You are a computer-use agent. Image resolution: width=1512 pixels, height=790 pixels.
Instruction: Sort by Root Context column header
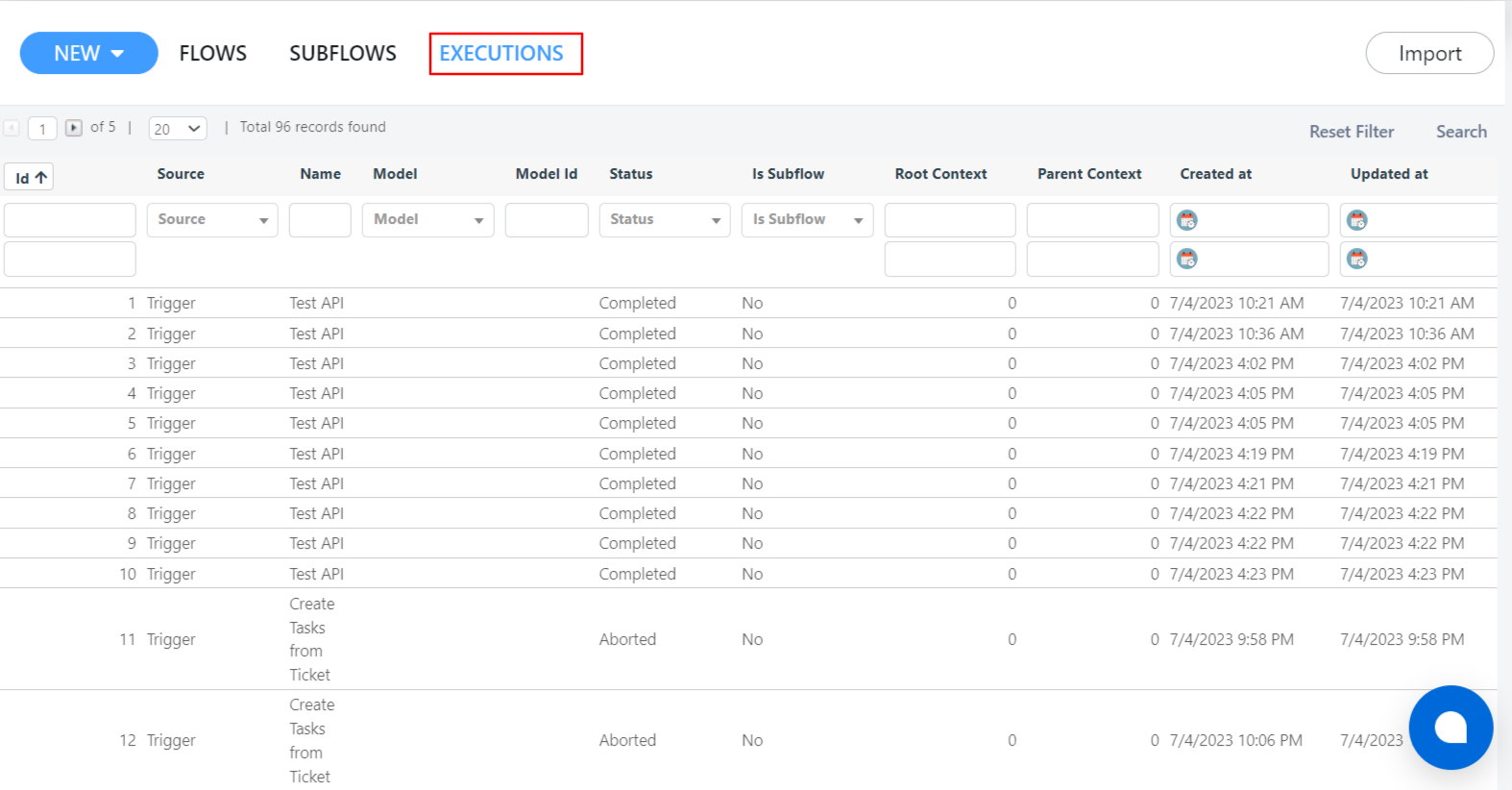click(x=940, y=174)
